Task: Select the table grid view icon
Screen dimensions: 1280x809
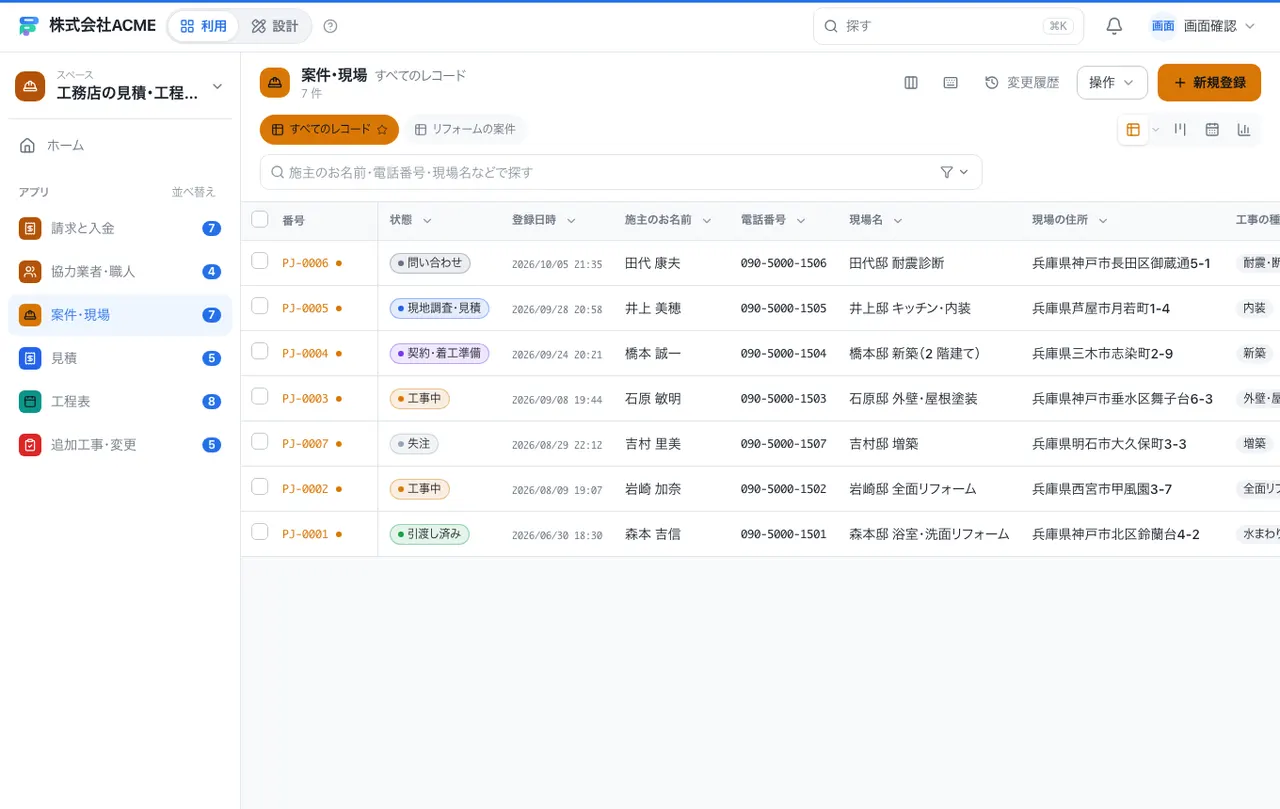Action: coord(1133,129)
